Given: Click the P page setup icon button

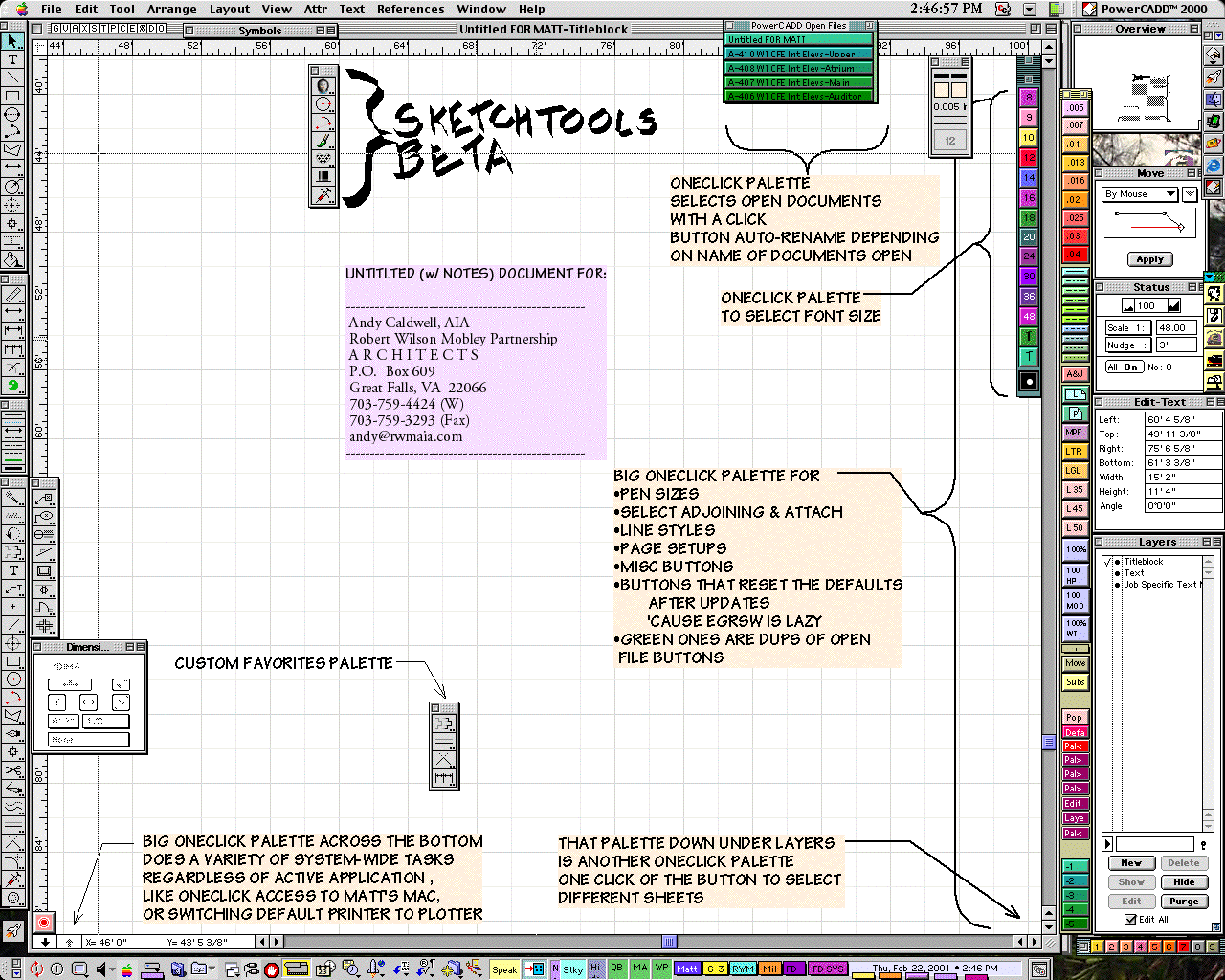Looking at the screenshot, I should (x=1076, y=413).
